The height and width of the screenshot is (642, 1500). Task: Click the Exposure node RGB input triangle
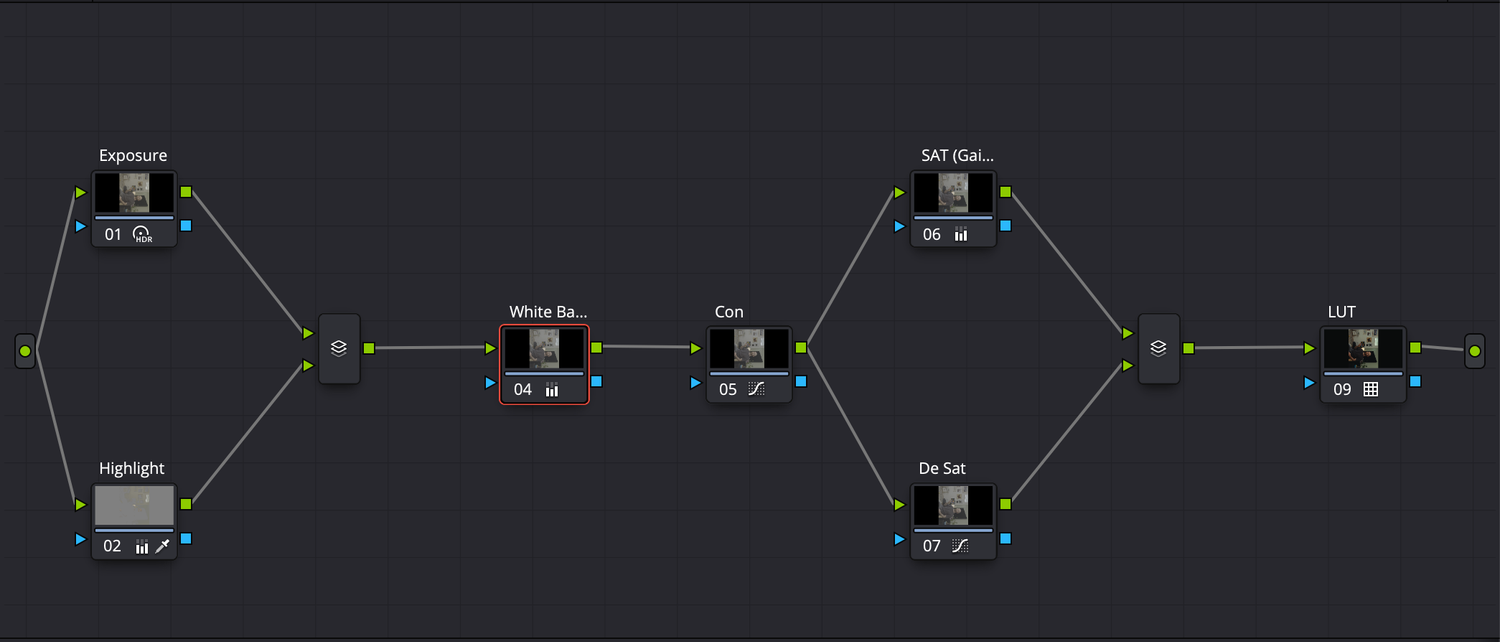[81, 192]
